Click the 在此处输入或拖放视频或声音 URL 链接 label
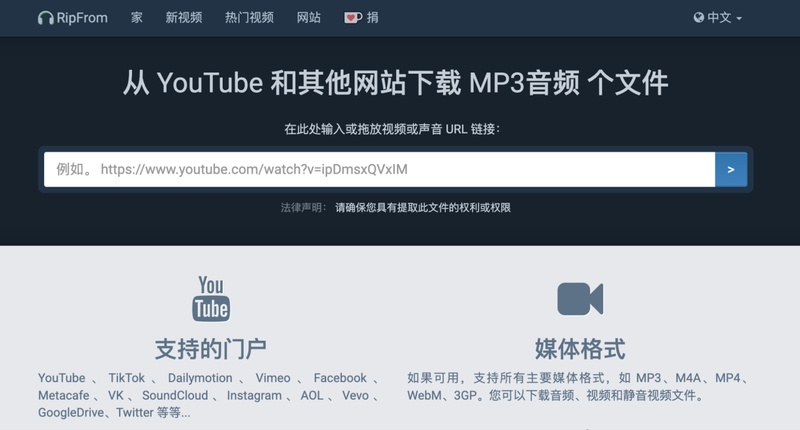 tap(392, 129)
